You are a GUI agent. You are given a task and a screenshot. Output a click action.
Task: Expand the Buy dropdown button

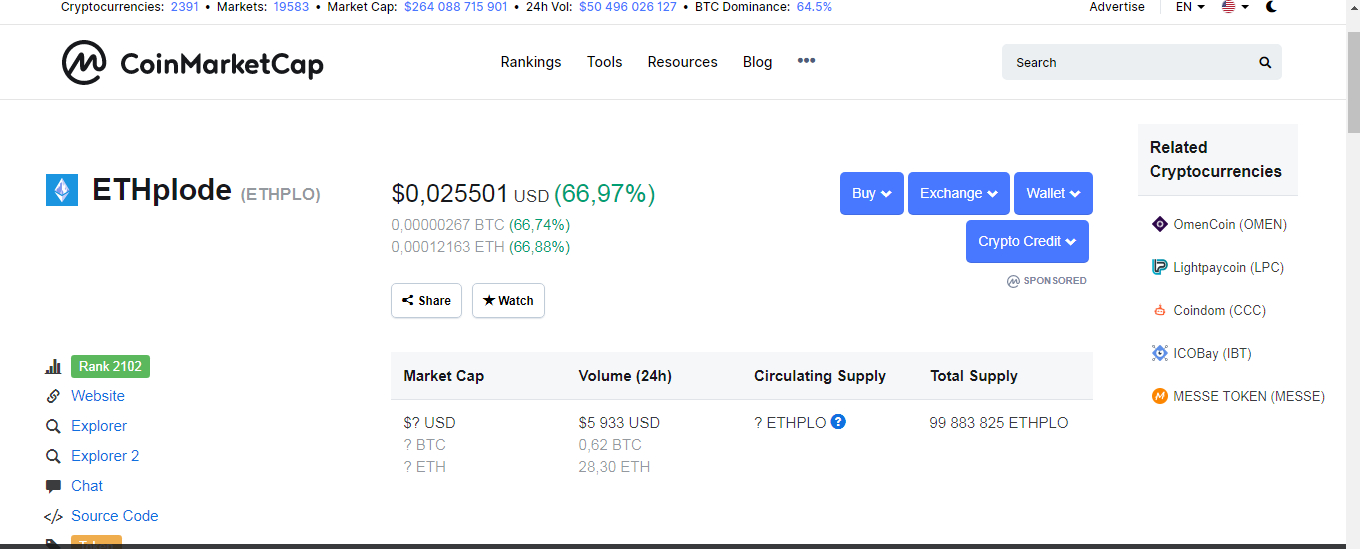(x=872, y=194)
